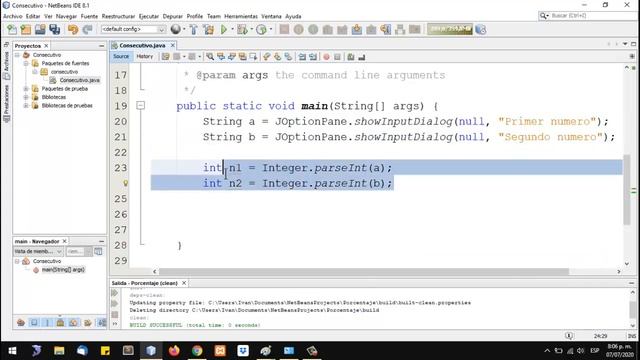This screenshot has width=640, height=360.
Task: Clean and build with the broom-hammer icon
Action: [x=209, y=29]
